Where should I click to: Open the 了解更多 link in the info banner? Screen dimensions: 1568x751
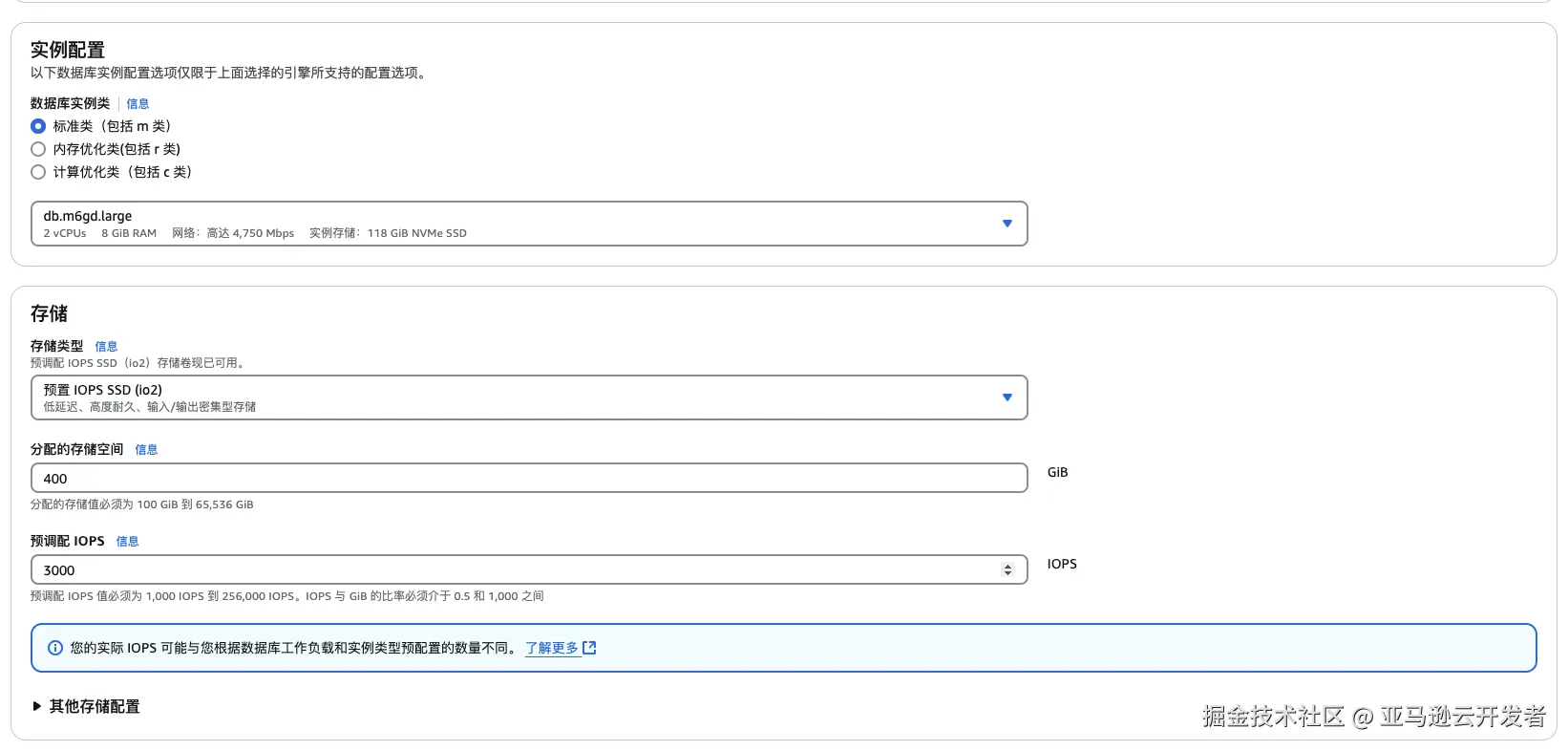[552, 648]
